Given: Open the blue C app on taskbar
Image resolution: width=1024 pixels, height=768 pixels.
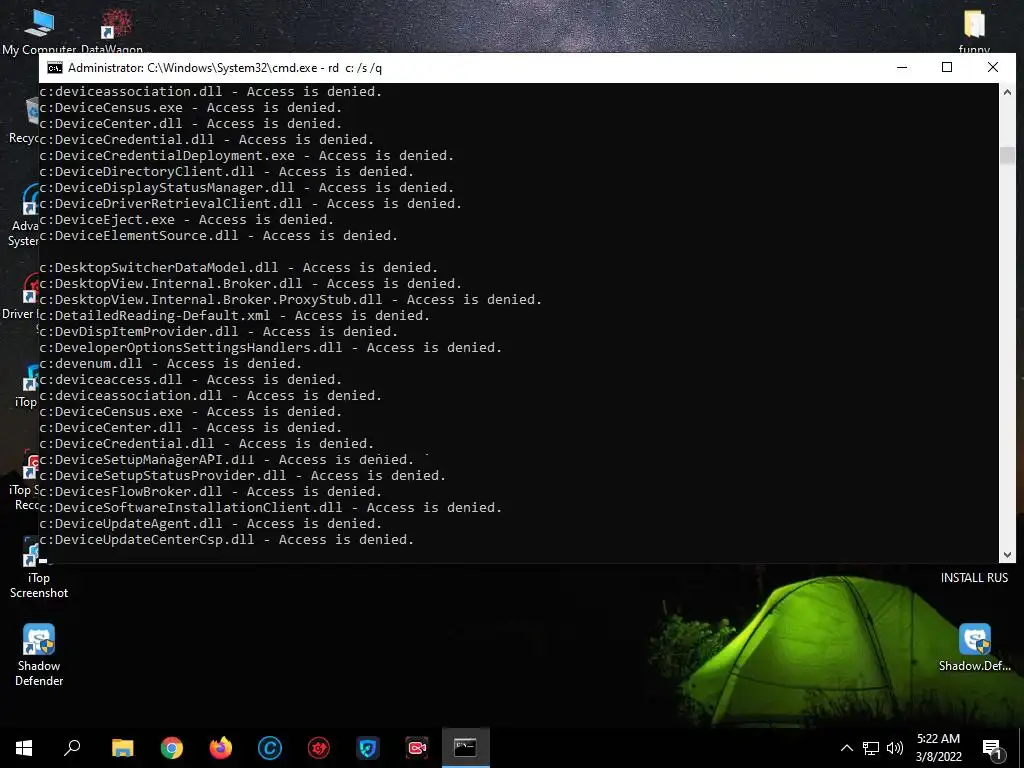Looking at the screenshot, I should click(x=270, y=748).
